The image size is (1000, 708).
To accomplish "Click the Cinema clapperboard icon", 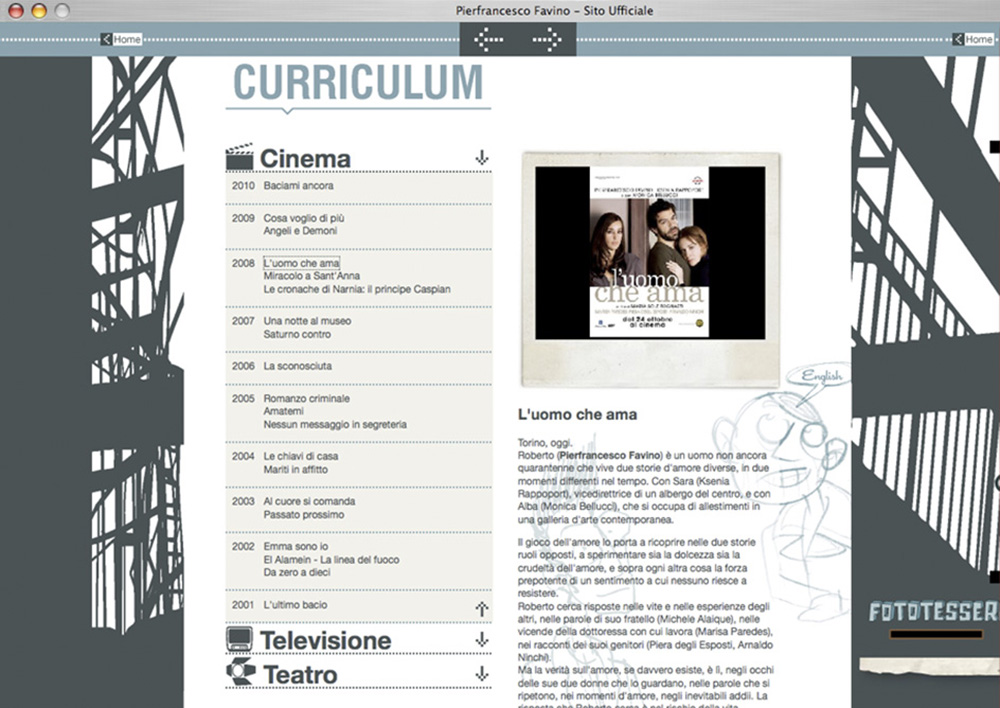I will [x=240, y=157].
